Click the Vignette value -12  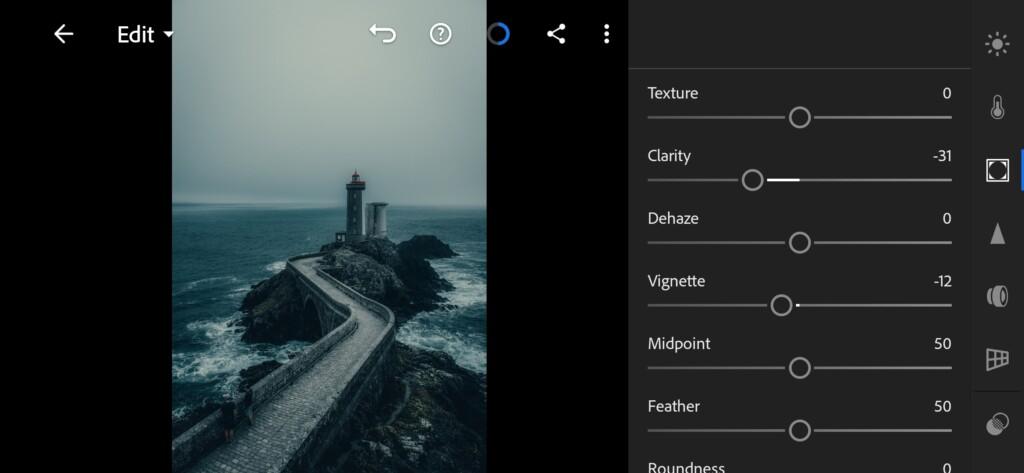click(x=942, y=282)
